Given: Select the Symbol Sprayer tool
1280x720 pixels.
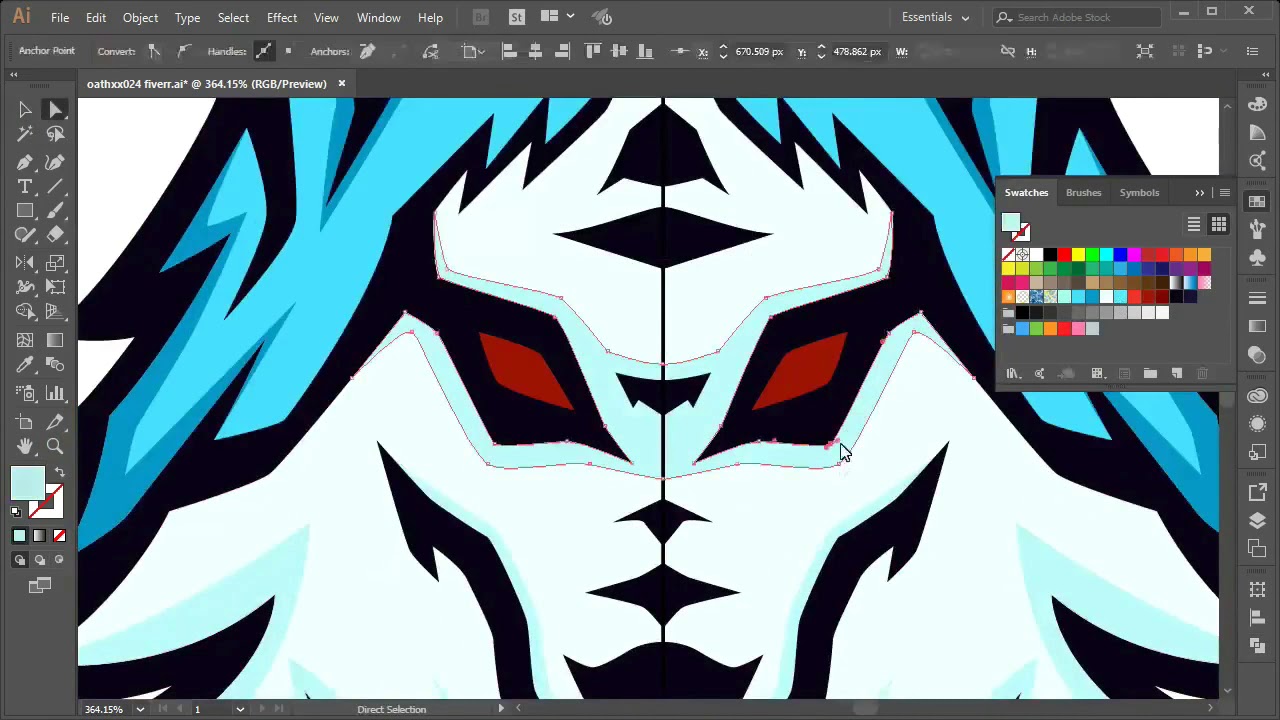Looking at the screenshot, I should pyautogui.click(x=25, y=394).
